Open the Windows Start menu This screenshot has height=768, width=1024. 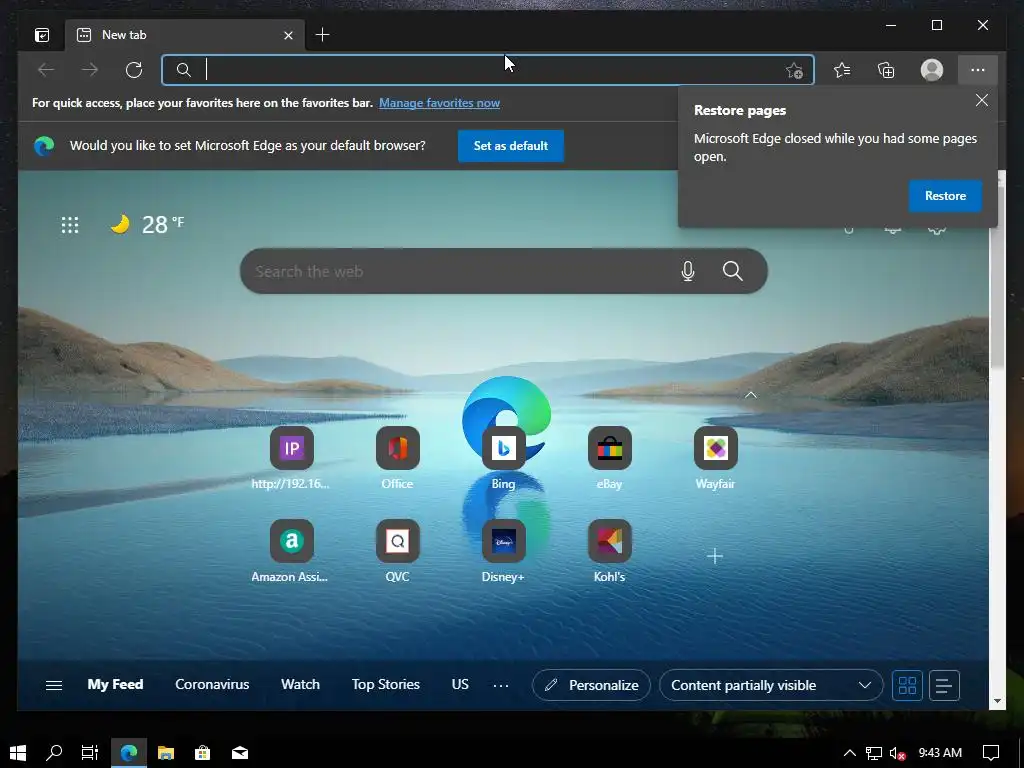tap(18, 753)
